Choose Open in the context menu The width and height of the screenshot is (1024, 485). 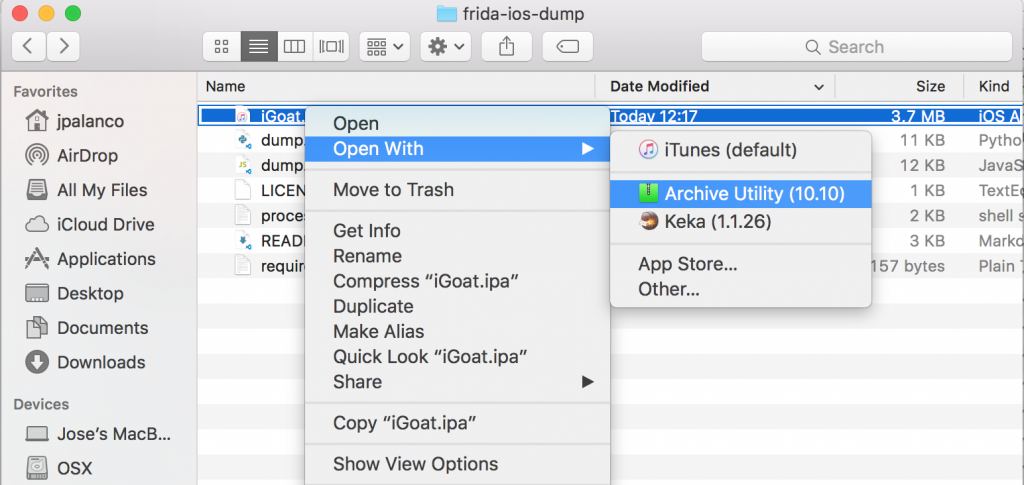coord(458,123)
